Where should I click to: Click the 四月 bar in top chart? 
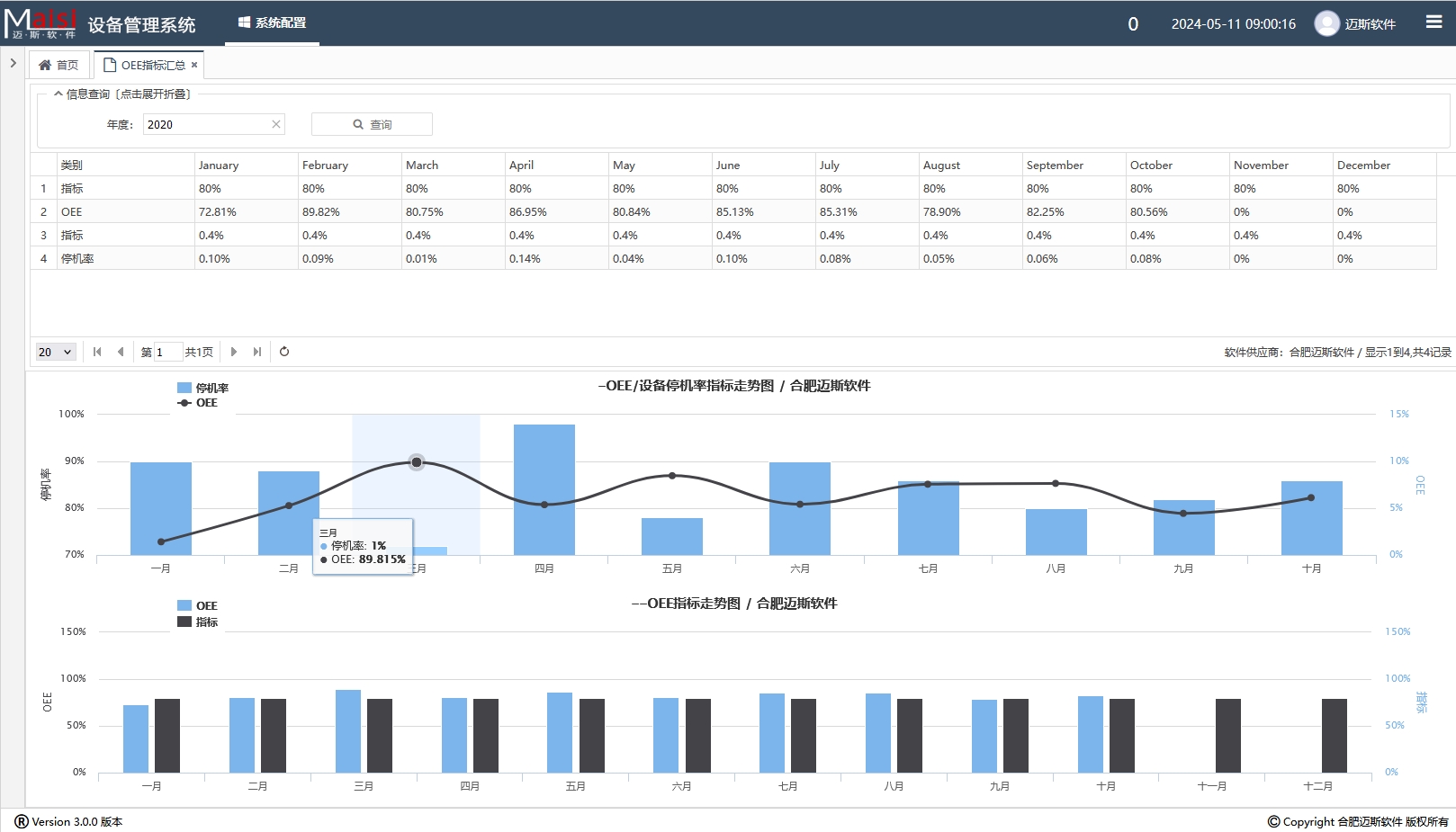[544, 489]
